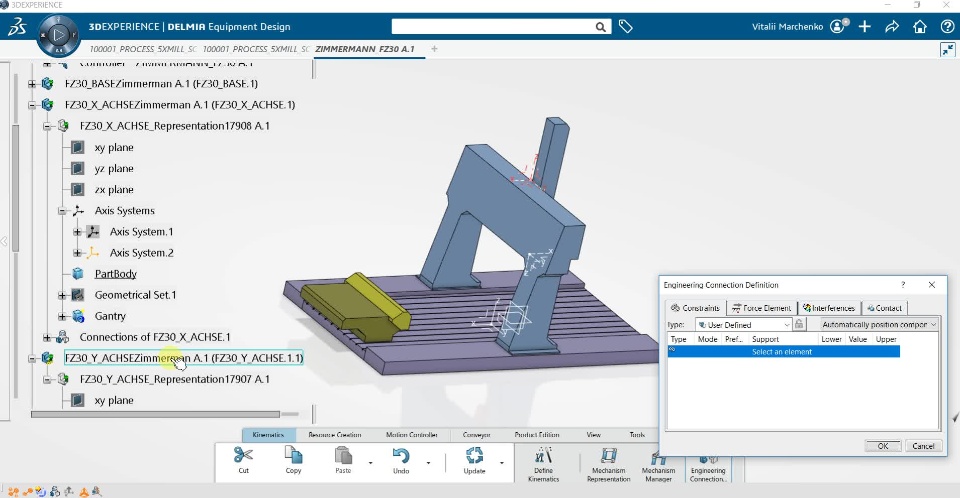Click the last status bar icon with magnifier

(x=96, y=491)
